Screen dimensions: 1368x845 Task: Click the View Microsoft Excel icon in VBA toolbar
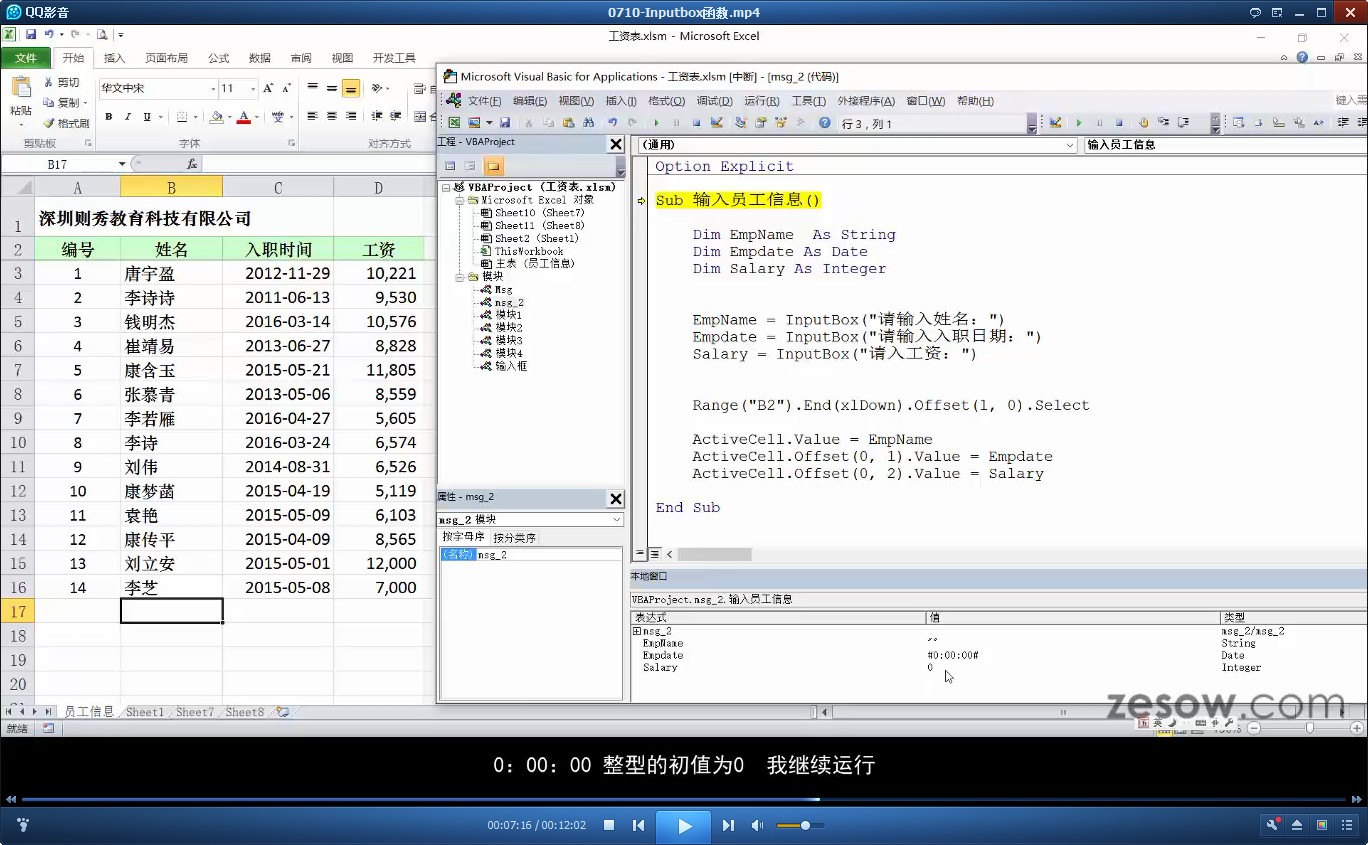454,123
